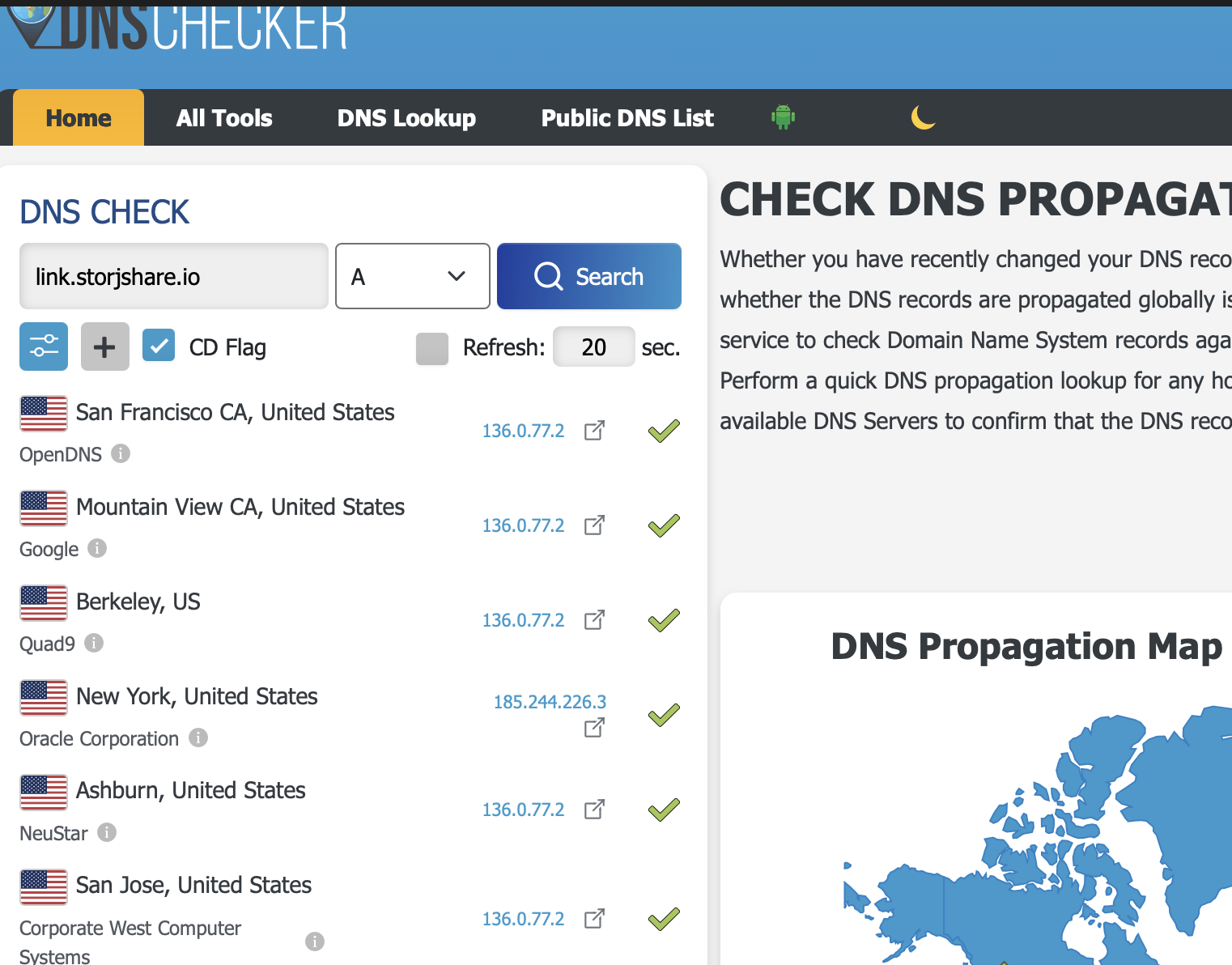Open the DNS Lookup menu item
Screen dimensions: 1232x965
(x=406, y=118)
